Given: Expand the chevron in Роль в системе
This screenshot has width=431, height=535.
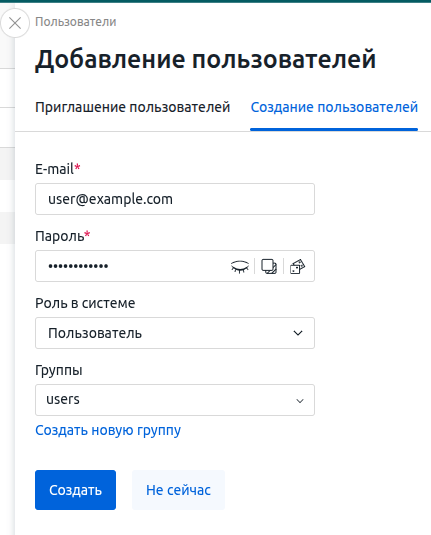Looking at the screenshot, I should click(x=298, y=333).
